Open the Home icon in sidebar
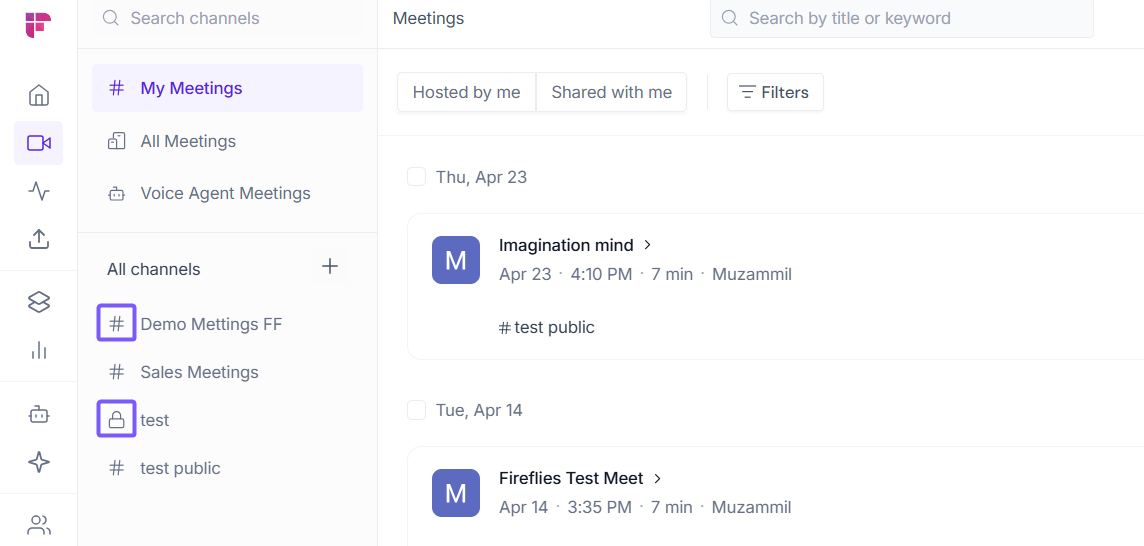The height and width of the screenshot is (546, 1144). coord(39,96)
